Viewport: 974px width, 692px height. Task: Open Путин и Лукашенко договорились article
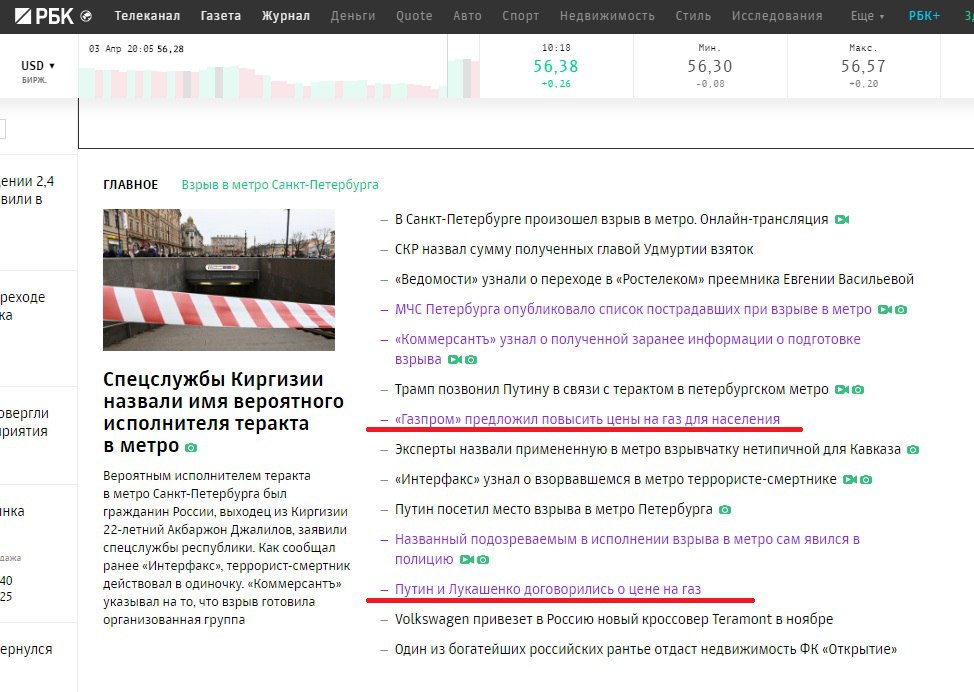[548, 589]
